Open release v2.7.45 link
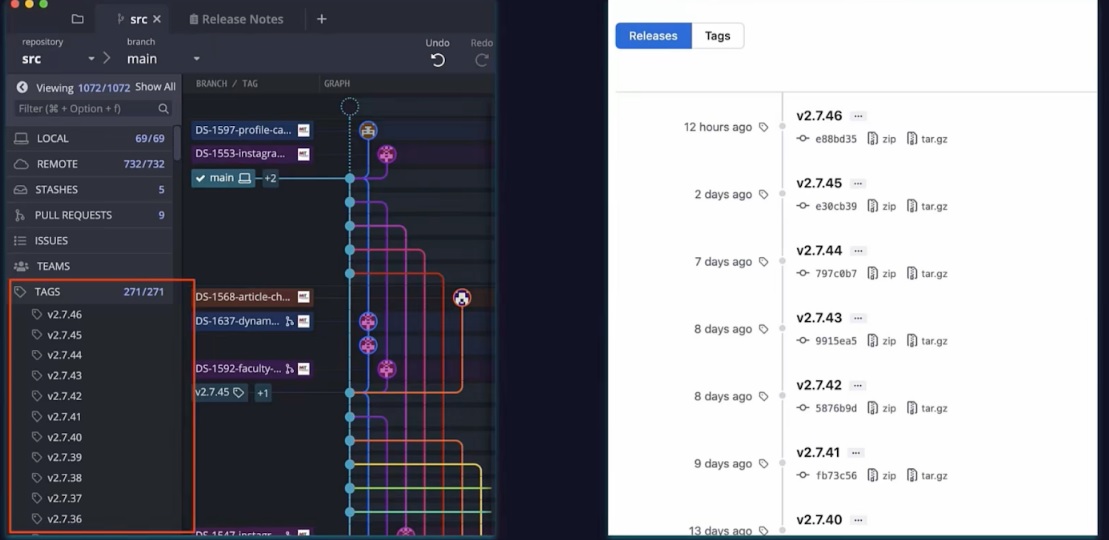 [x=819, y=183]
